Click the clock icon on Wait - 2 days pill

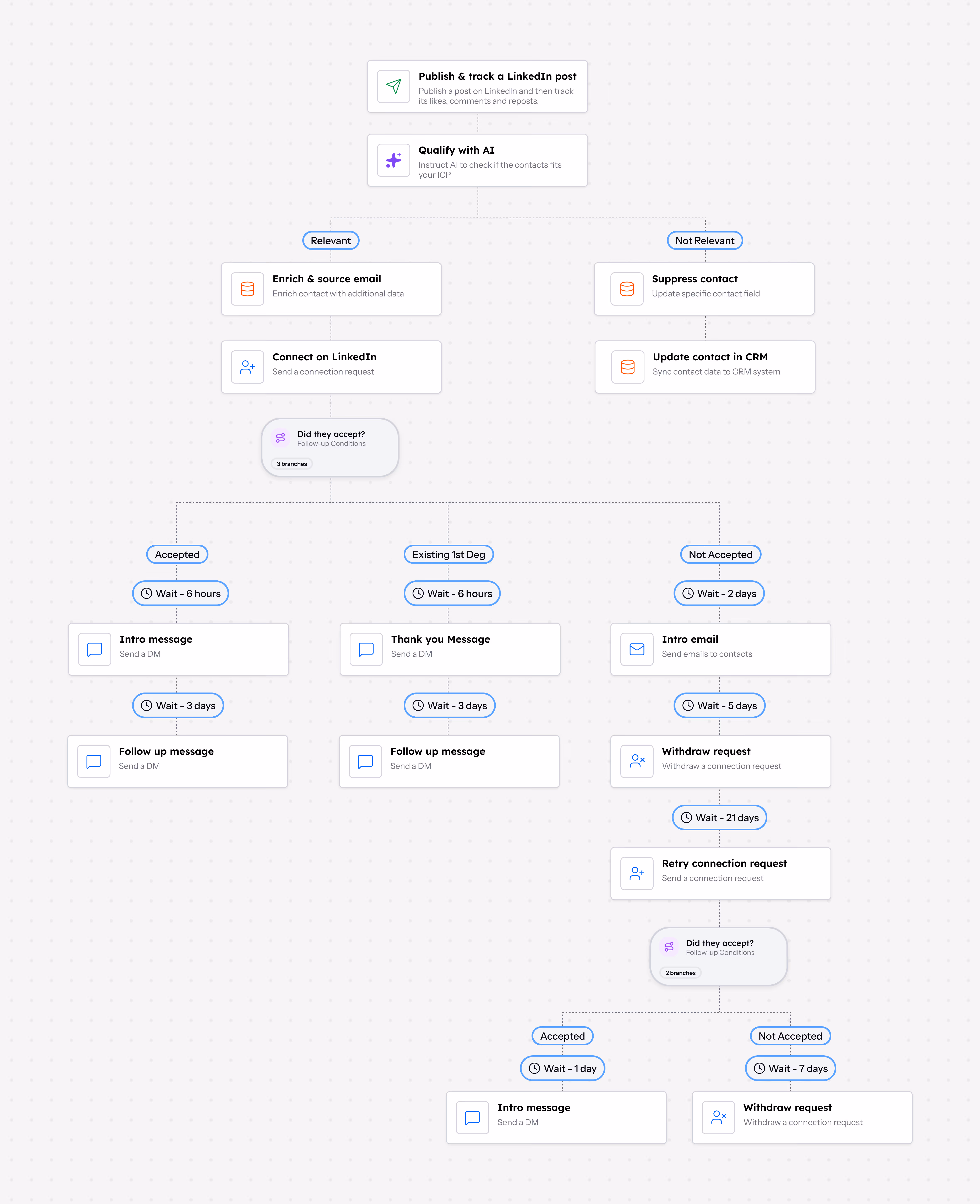(688, 593)
